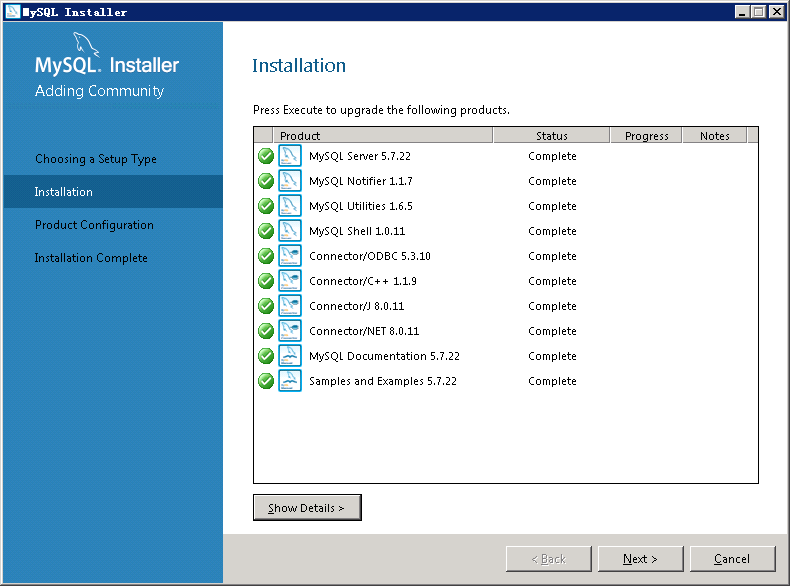790x586 pixels.
Task: Proceed with the Next button
Action: 640,559
